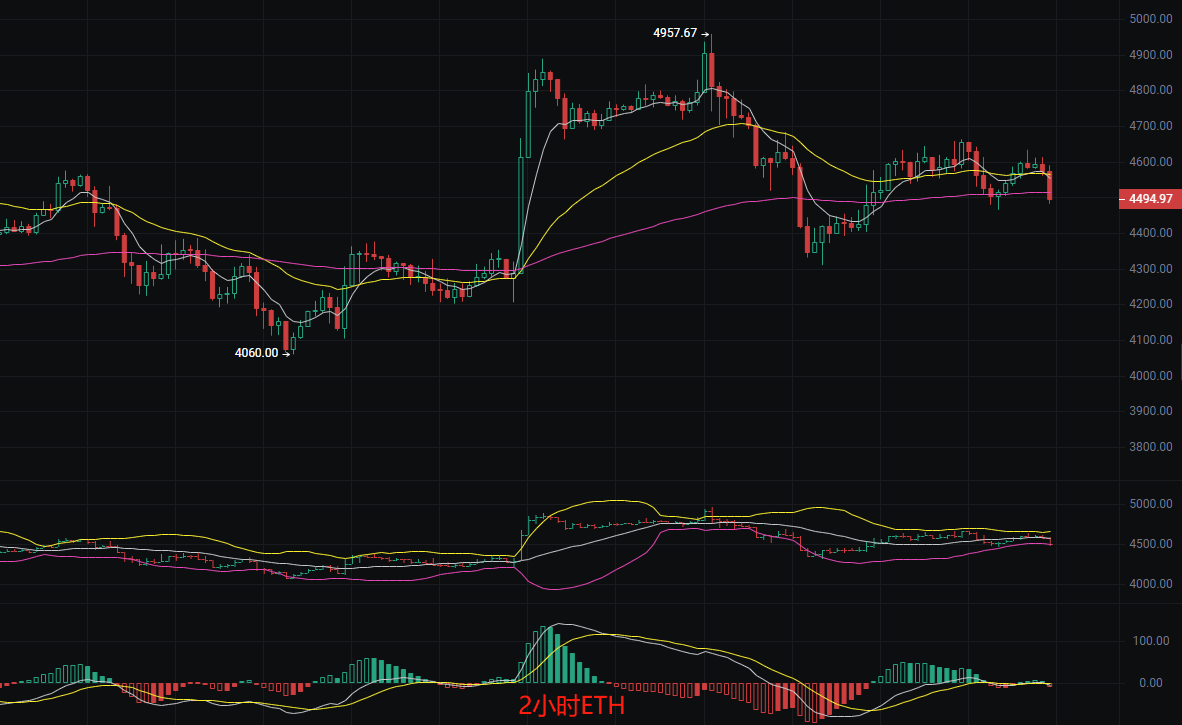Click the 4300.00 price axis label

tap(1150, 269)
